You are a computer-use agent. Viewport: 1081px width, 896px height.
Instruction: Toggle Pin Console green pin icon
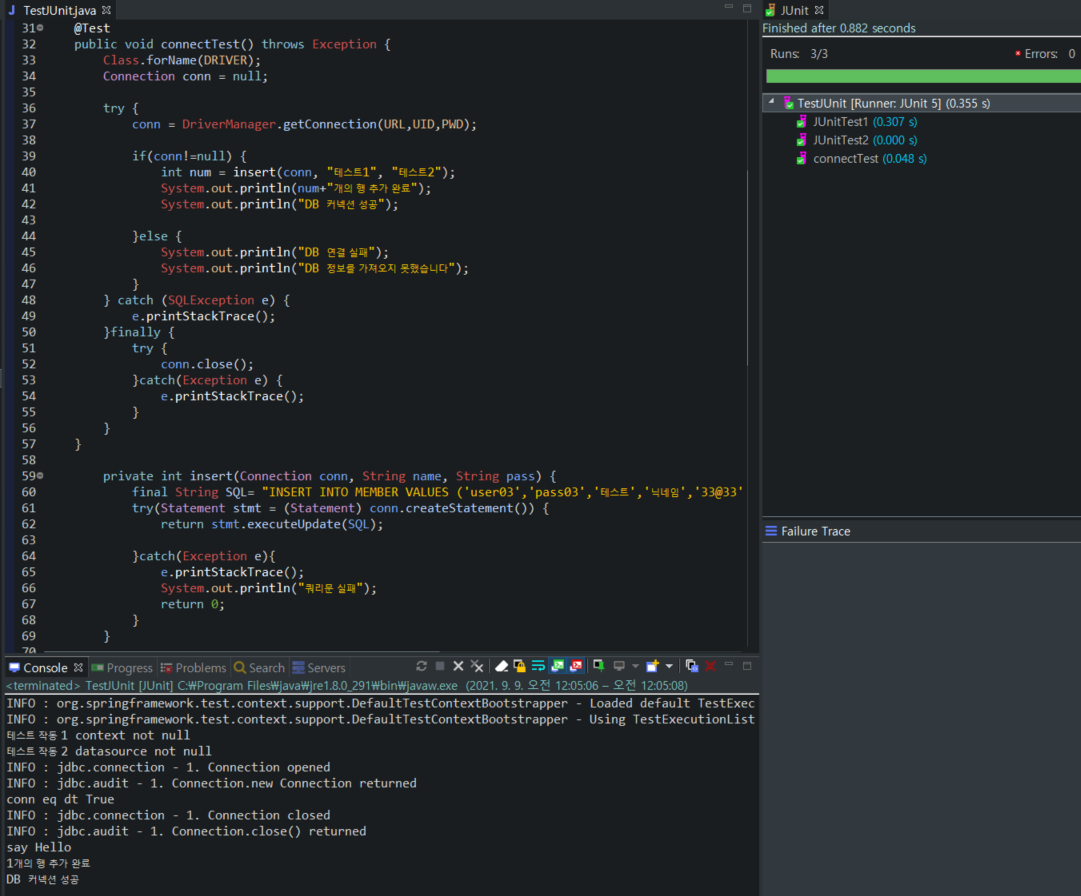tap(598, 666)
